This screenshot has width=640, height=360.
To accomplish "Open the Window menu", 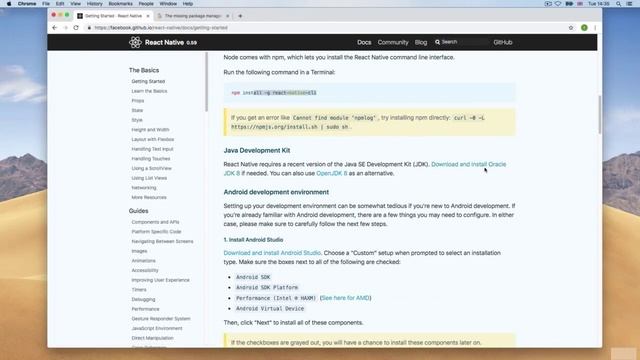I will (x=168, y=4).
